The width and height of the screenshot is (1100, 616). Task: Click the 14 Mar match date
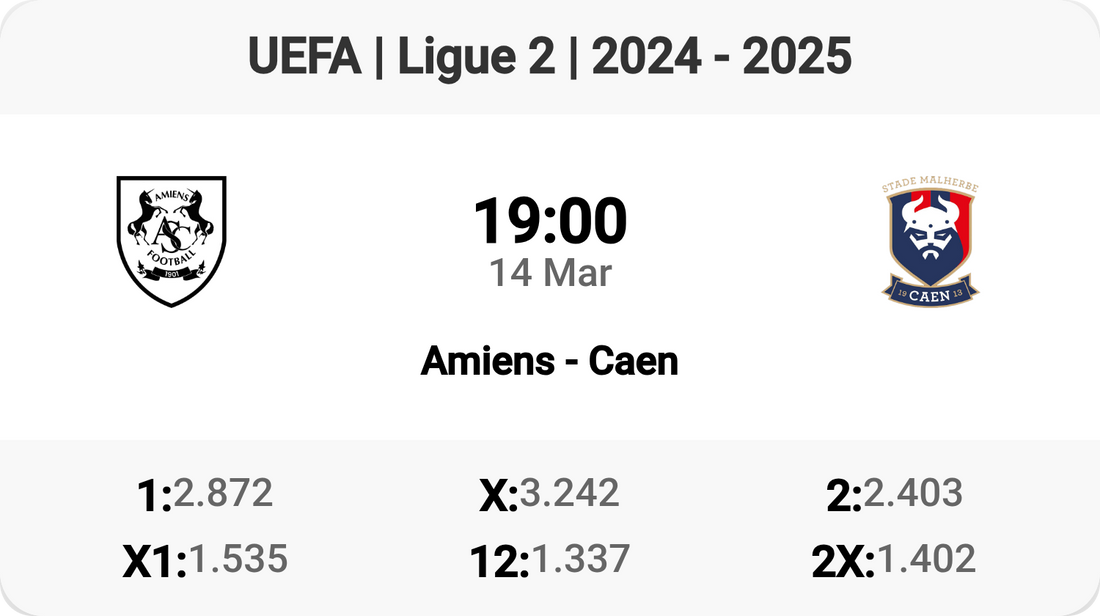tap(550, 273)
